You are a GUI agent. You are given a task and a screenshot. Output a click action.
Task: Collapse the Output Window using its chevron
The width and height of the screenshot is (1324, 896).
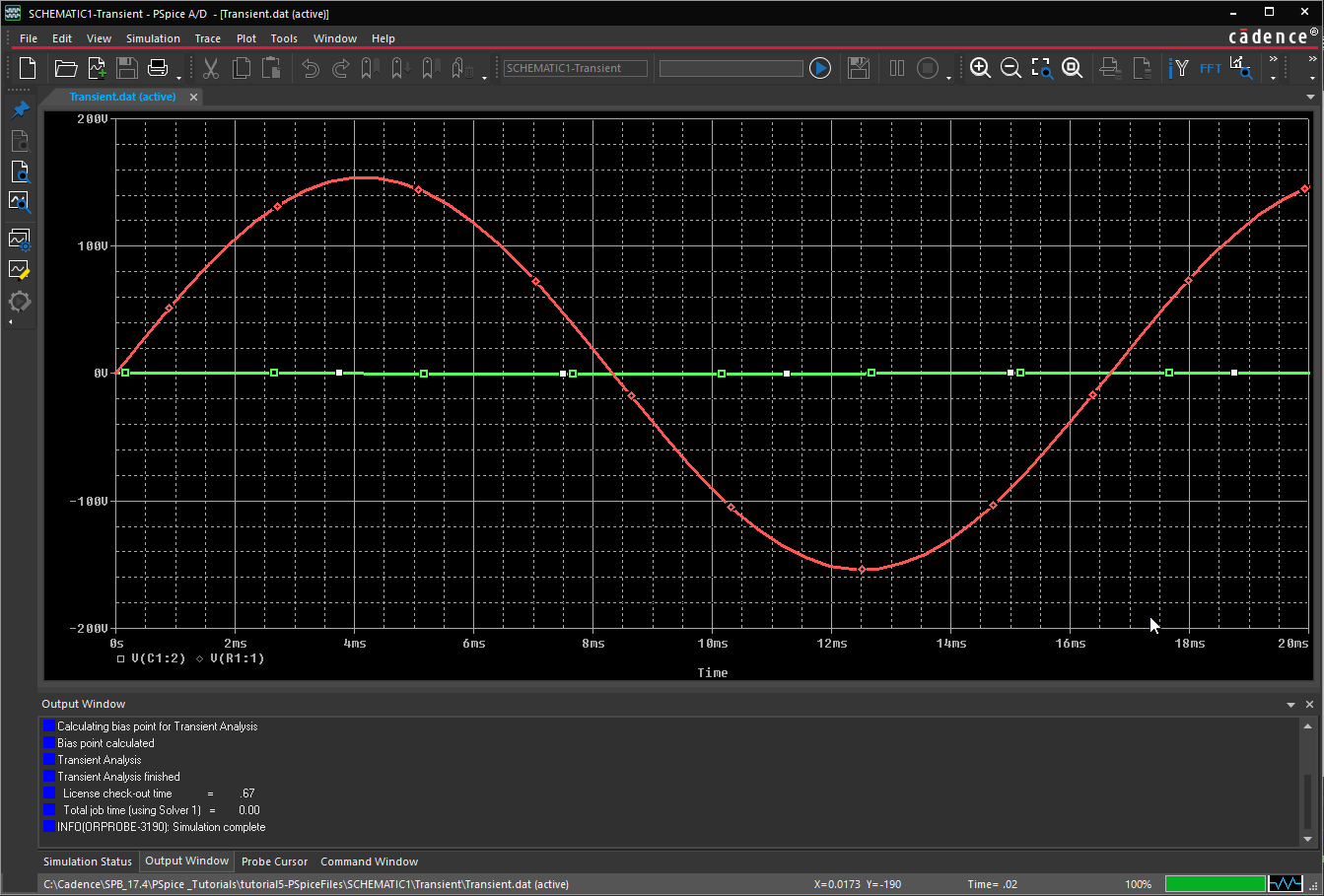tap(1291, 704)
